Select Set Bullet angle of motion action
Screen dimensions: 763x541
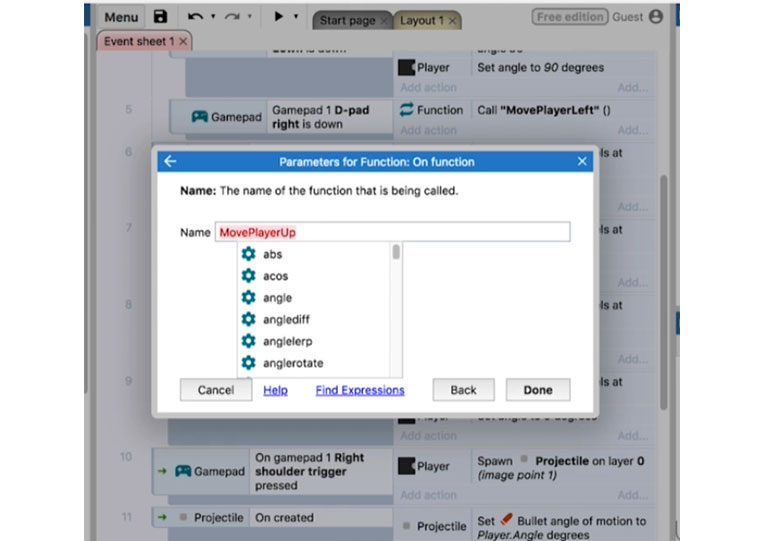562,527
